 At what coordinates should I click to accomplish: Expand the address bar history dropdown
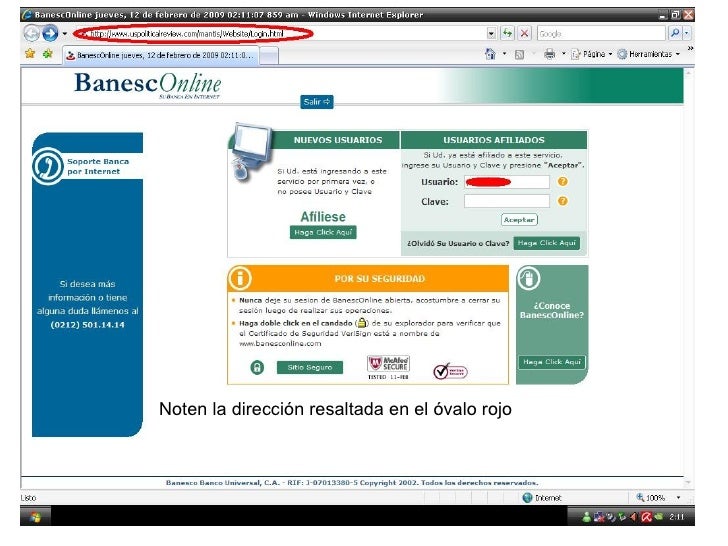(491, 33)
